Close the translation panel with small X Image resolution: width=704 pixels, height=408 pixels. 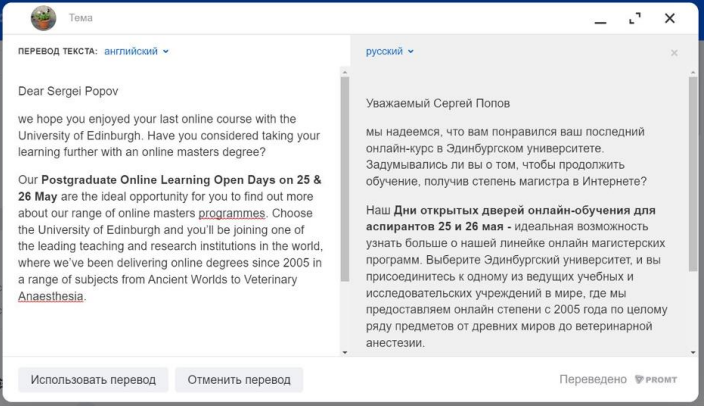pos(674,53)
